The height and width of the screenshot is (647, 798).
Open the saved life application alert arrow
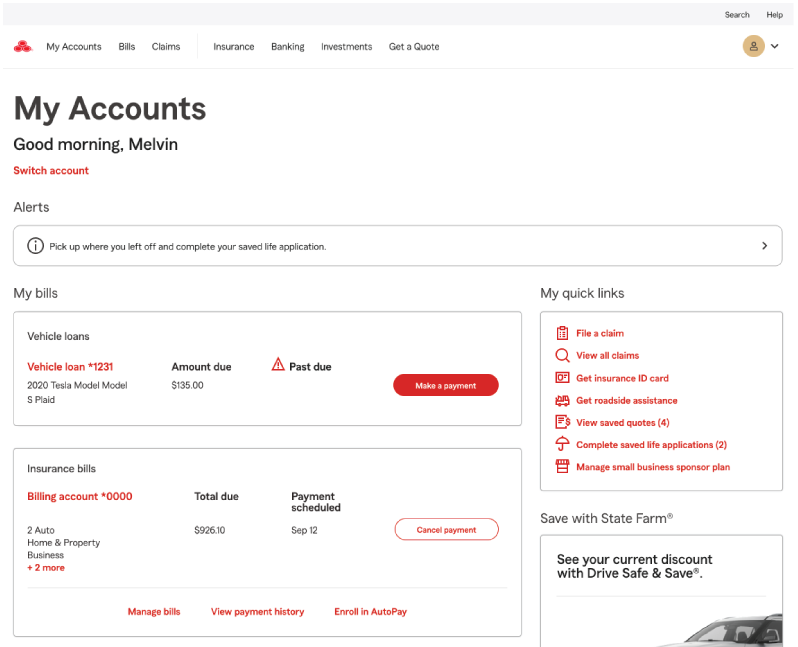point(764,246)
